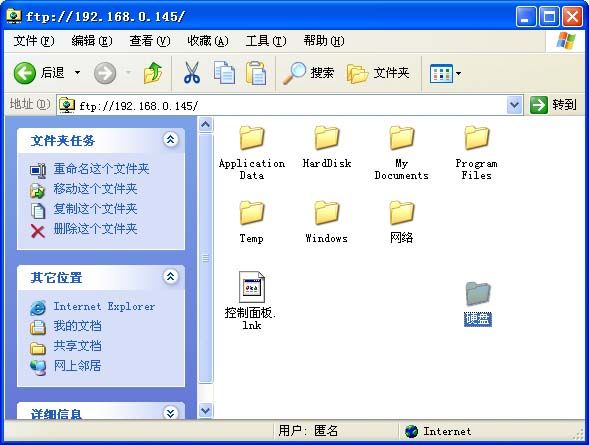Screen dimensions: 589x445
Task: Open 我的文档 in other places
Action: point(77,326)
